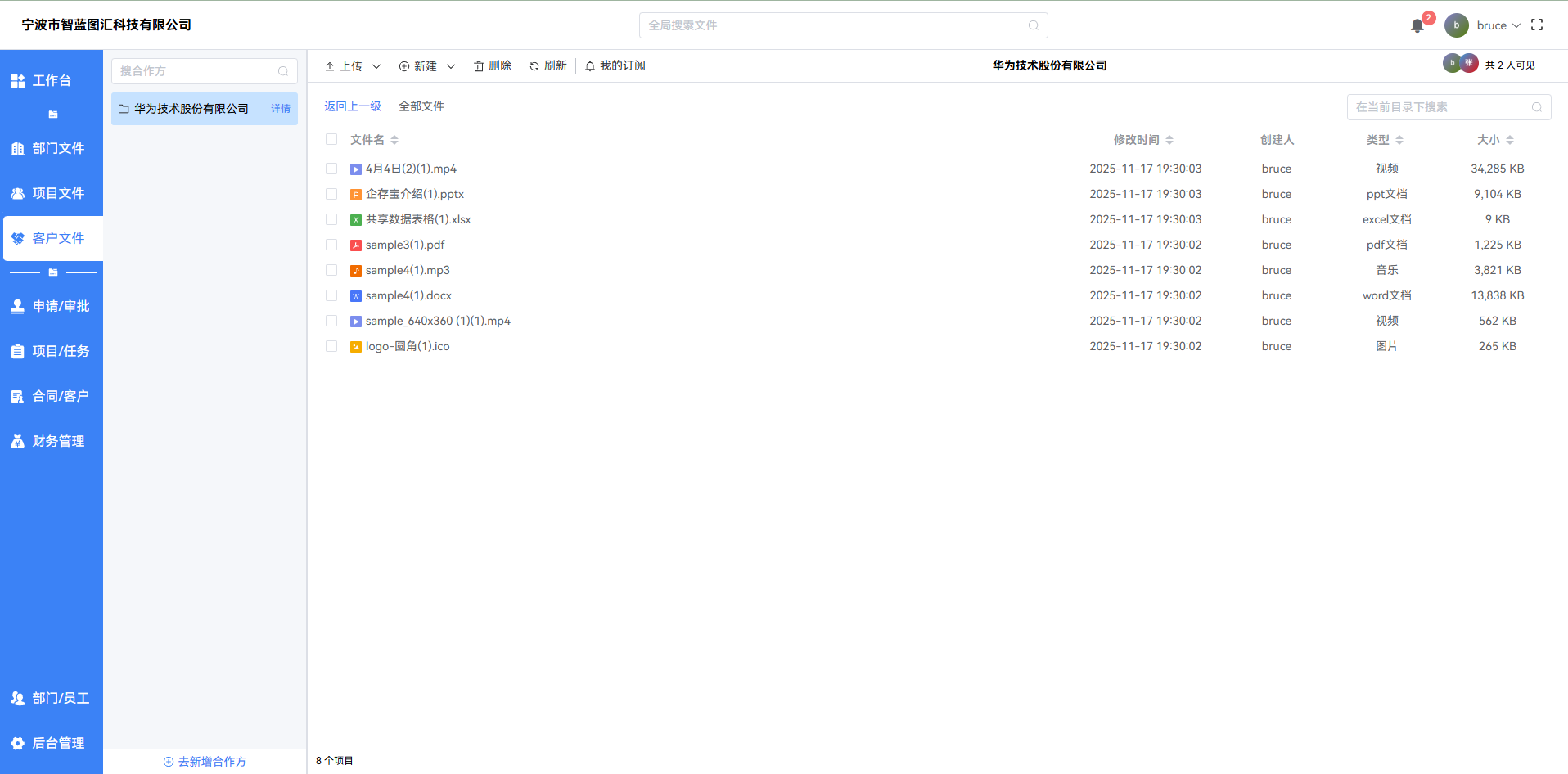Open my subscriptions bell icon
The image size is (1568, 774).
click(590, 66)
